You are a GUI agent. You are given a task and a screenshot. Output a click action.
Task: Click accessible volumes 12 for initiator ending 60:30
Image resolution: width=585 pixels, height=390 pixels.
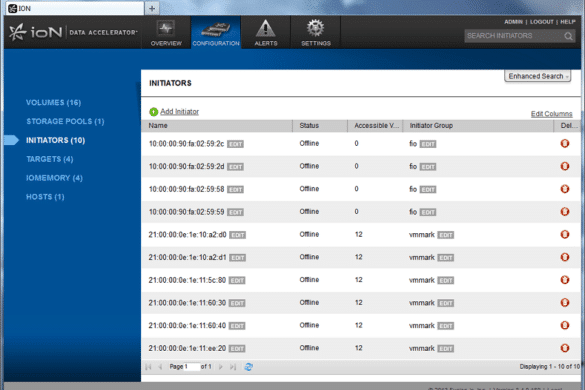tap(359, 303)
